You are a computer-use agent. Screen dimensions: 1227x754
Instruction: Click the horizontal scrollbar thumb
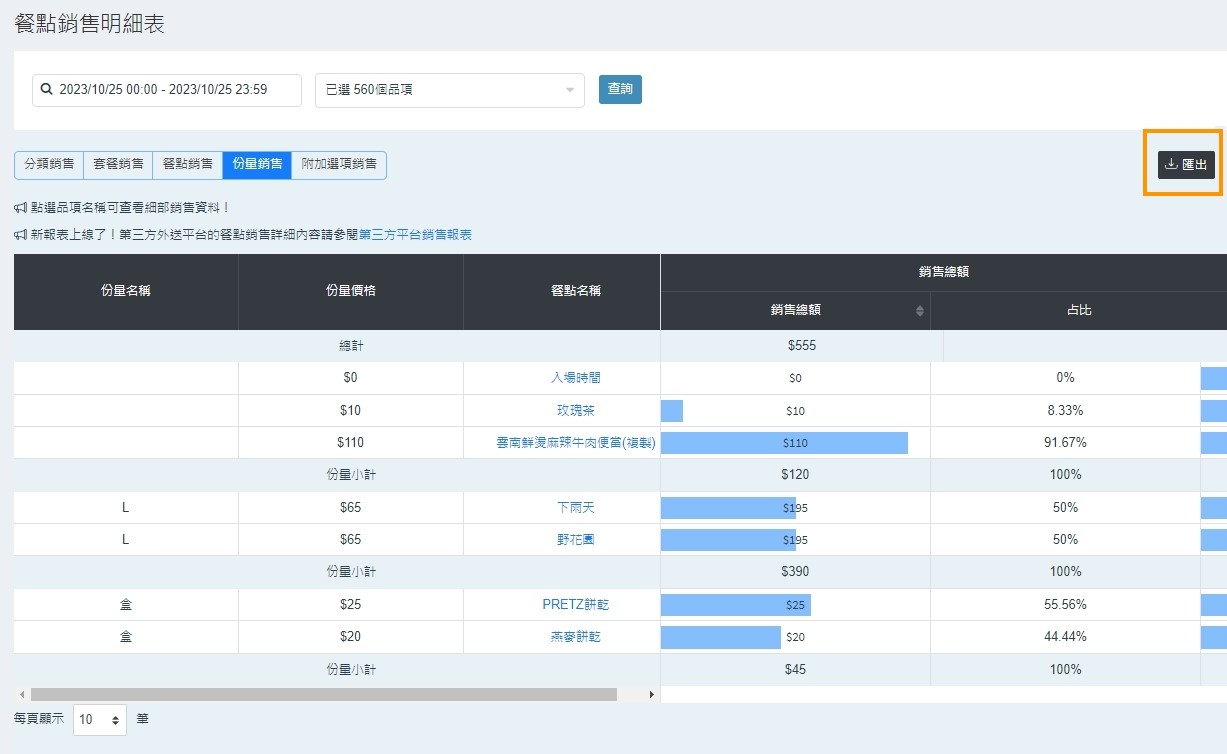(324, 694)
